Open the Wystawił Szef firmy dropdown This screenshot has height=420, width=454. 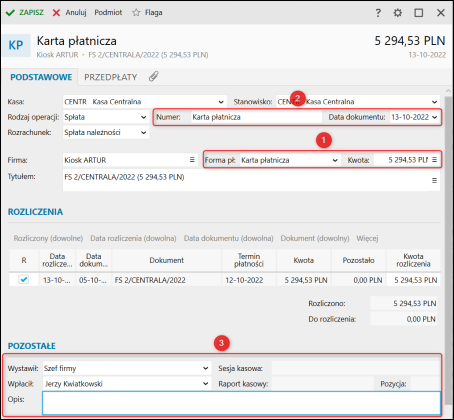tap(206, 368)
